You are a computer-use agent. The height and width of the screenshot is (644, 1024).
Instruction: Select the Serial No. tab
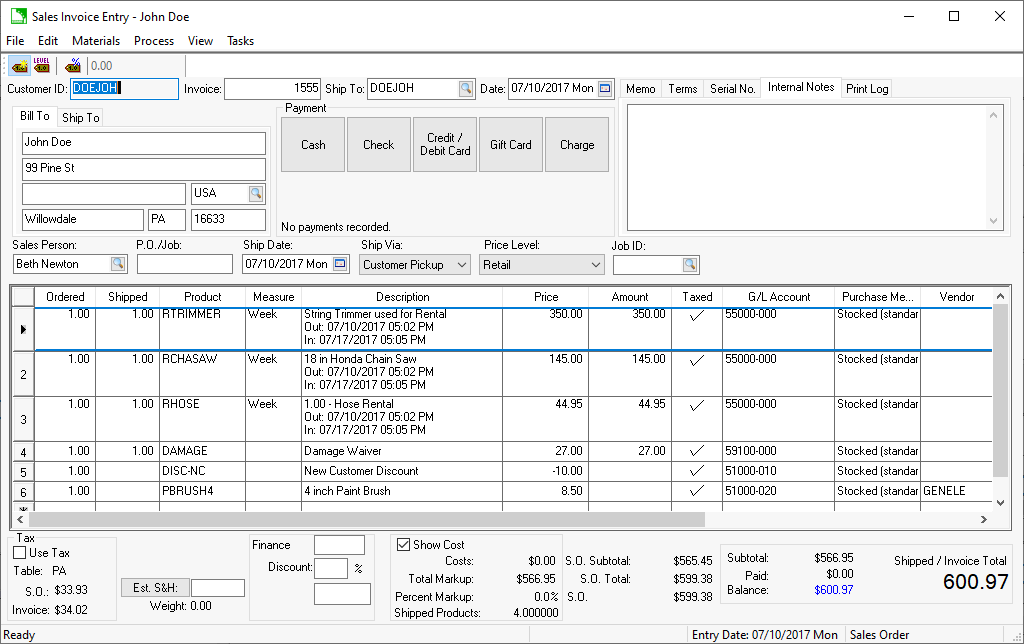(x=732, y=89)
